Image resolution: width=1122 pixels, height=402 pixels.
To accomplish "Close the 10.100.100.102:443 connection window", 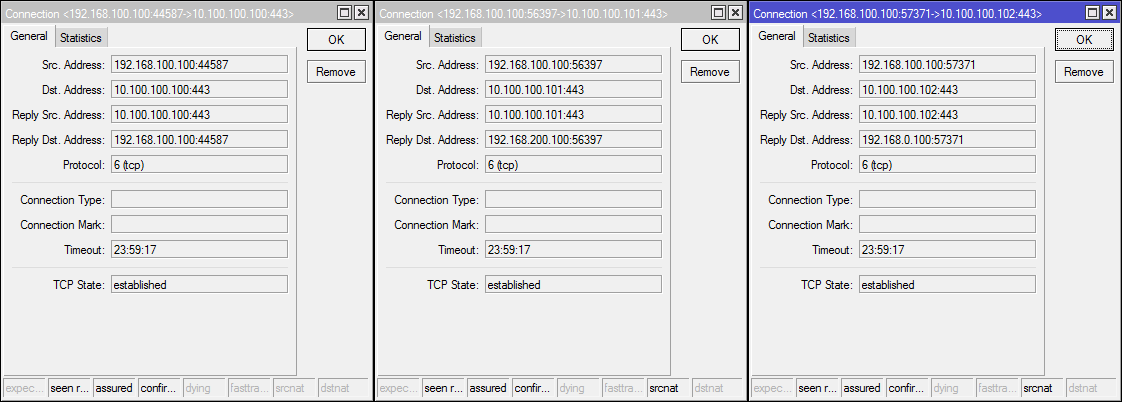I will tap(1109, 13).
